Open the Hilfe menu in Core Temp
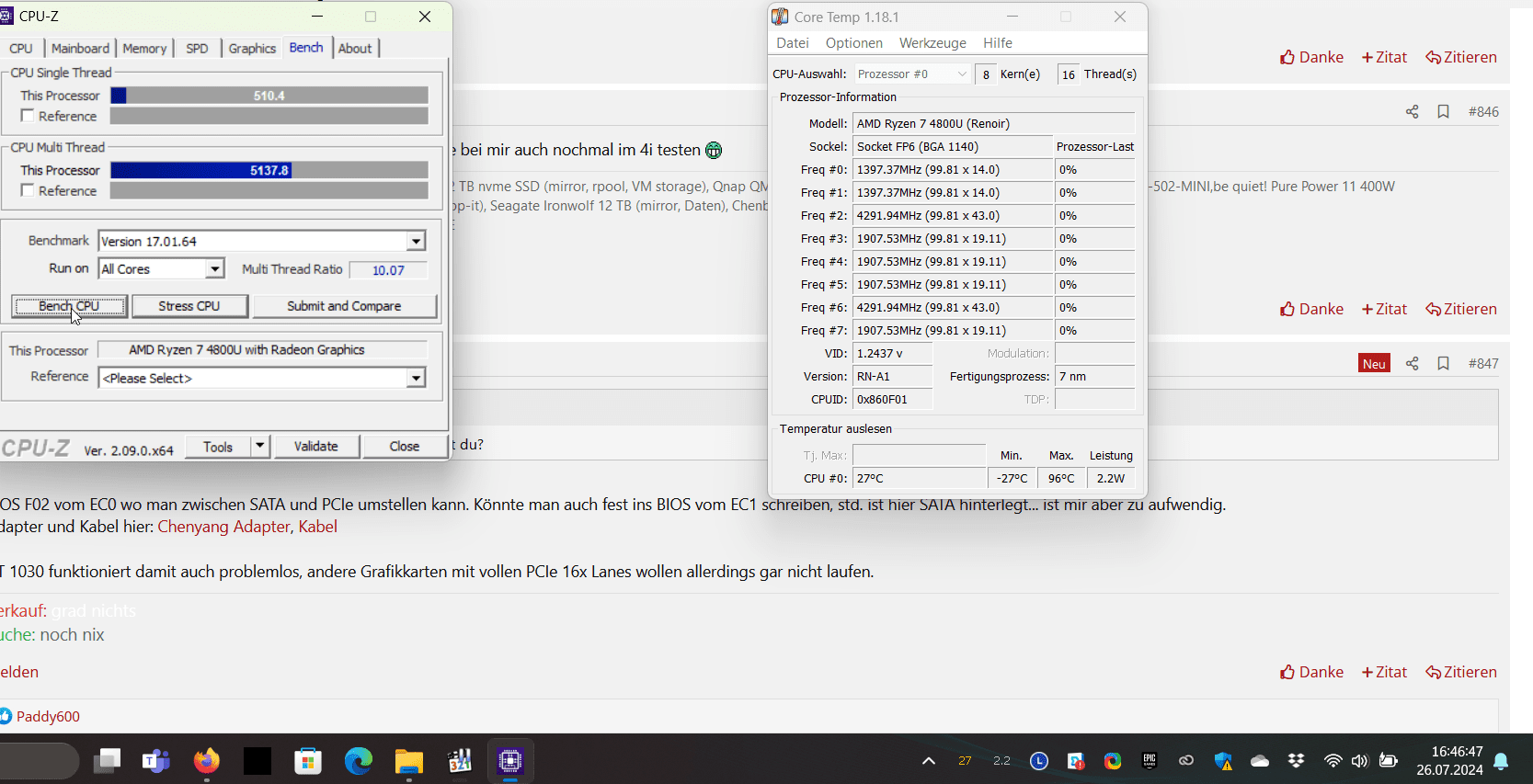This screenshot has width=1533, height=784. pyautogui.click(x=998, y=43)
